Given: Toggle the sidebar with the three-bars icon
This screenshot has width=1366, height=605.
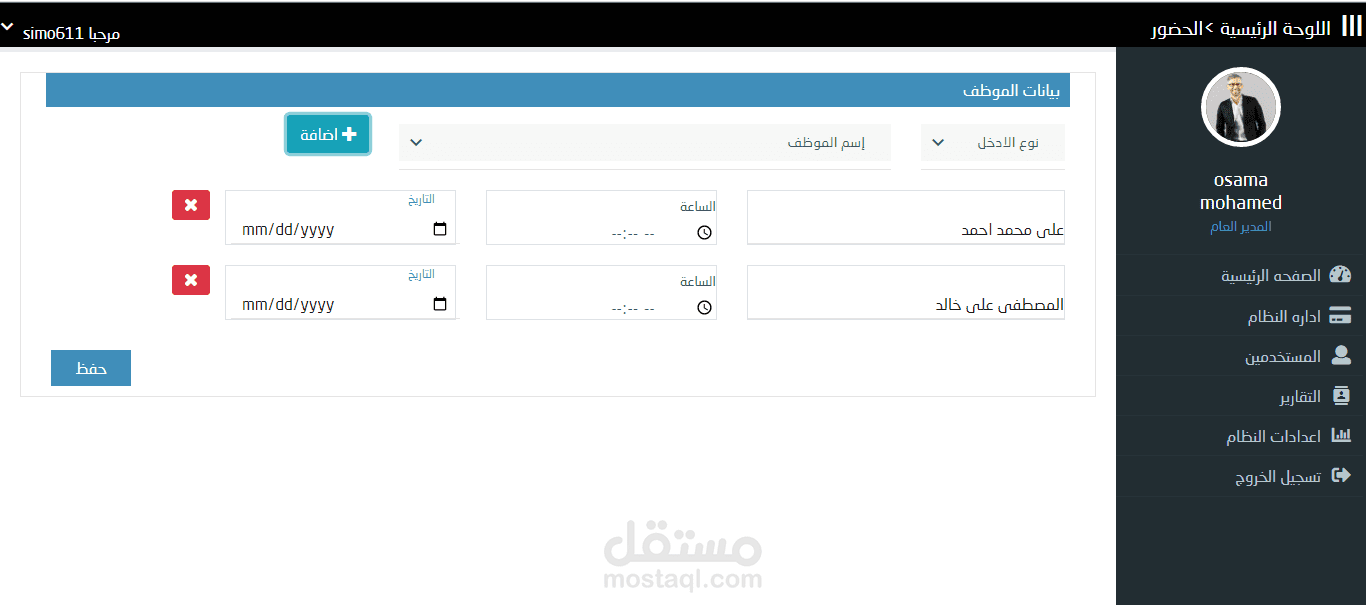Looking at the screenshot, I should (x=1351, y=27).
